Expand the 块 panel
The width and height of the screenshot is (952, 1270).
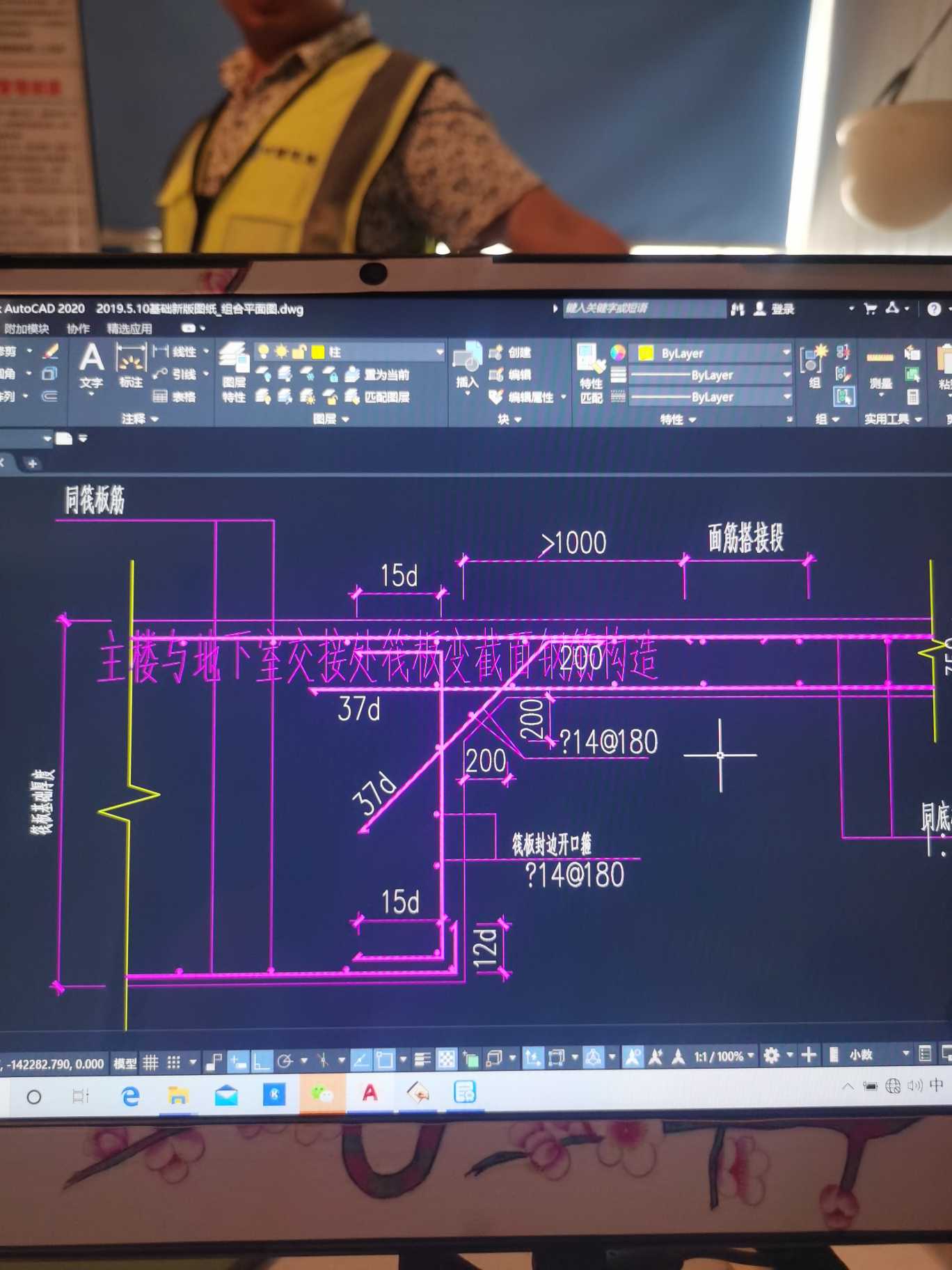pyautogui.click(x=509, y=419)
